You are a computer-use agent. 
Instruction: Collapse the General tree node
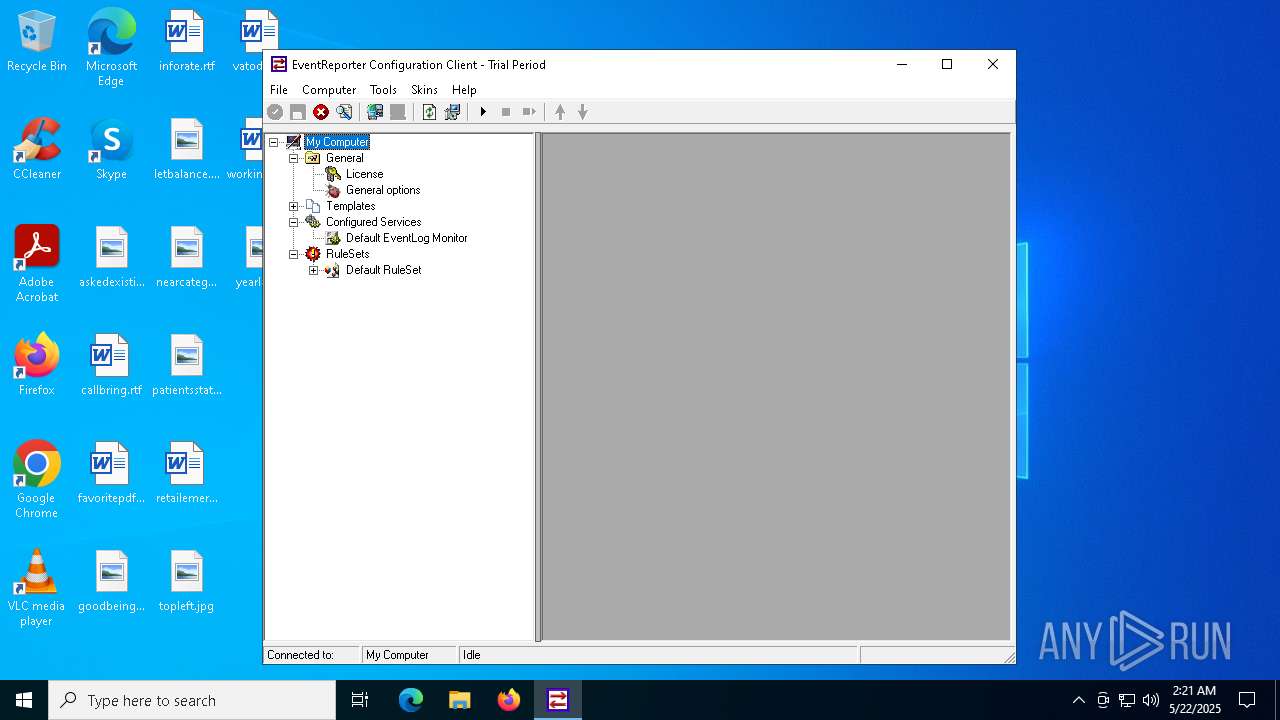pyautogui.click(x=294, y=158)
